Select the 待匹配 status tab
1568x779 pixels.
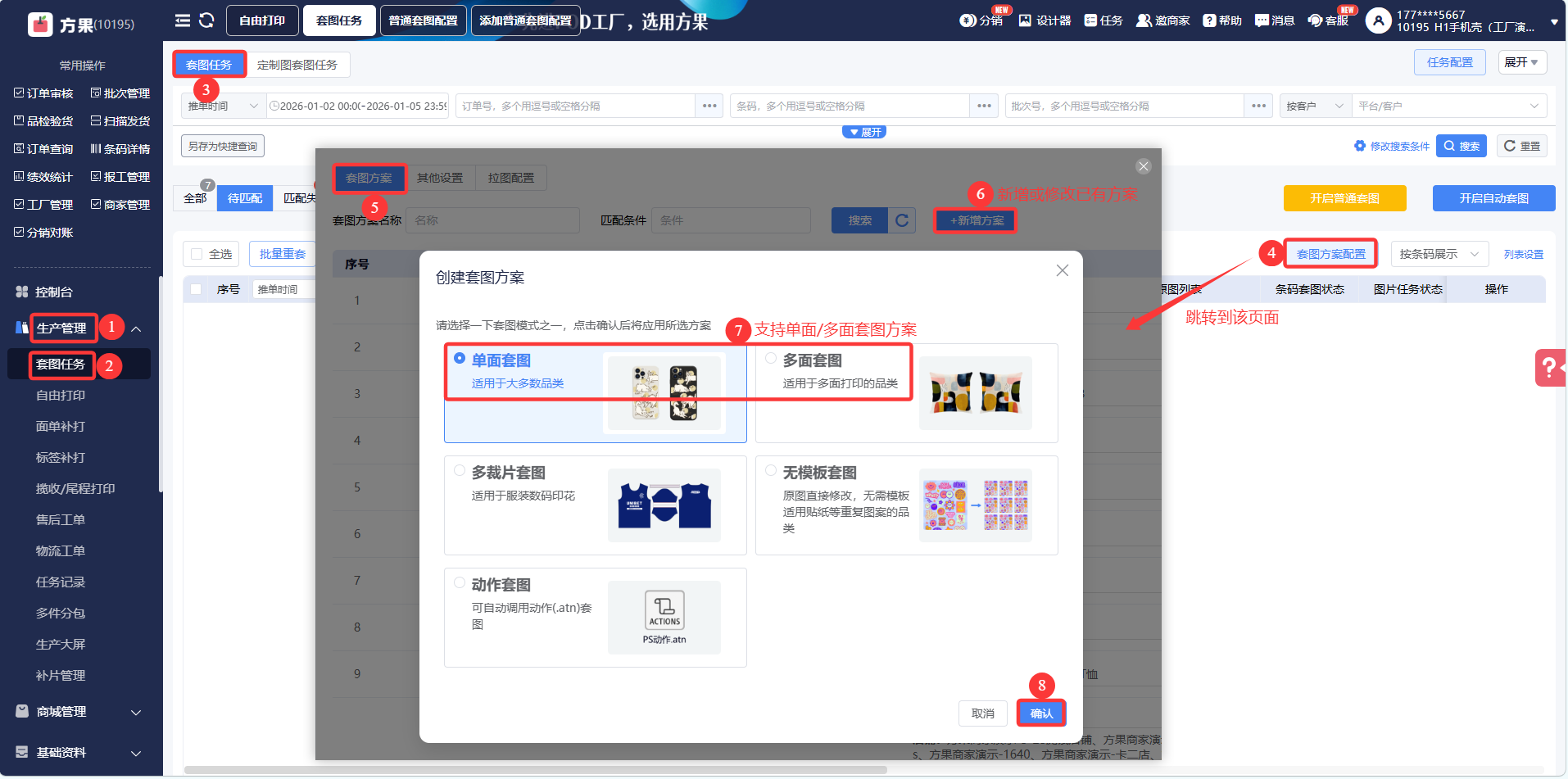[x=245, y=198]
